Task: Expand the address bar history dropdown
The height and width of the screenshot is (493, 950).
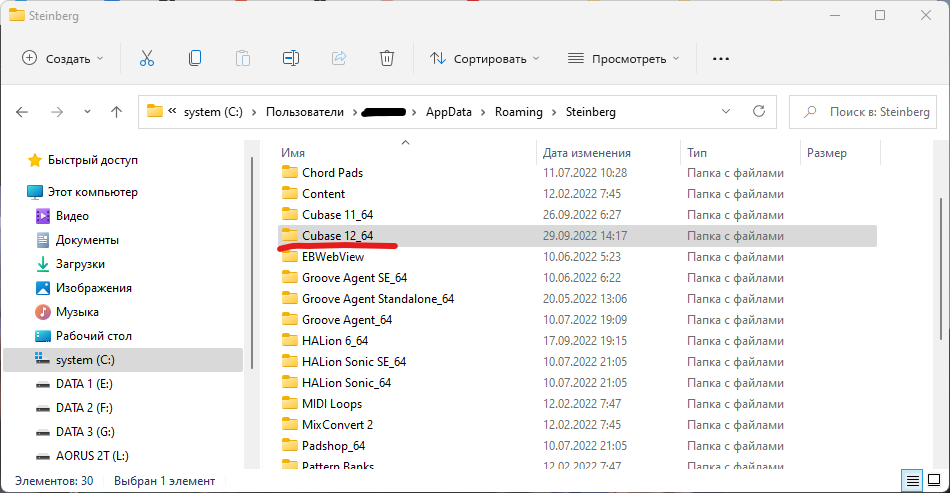Action: pyautogui.click(x=726, y=111)
